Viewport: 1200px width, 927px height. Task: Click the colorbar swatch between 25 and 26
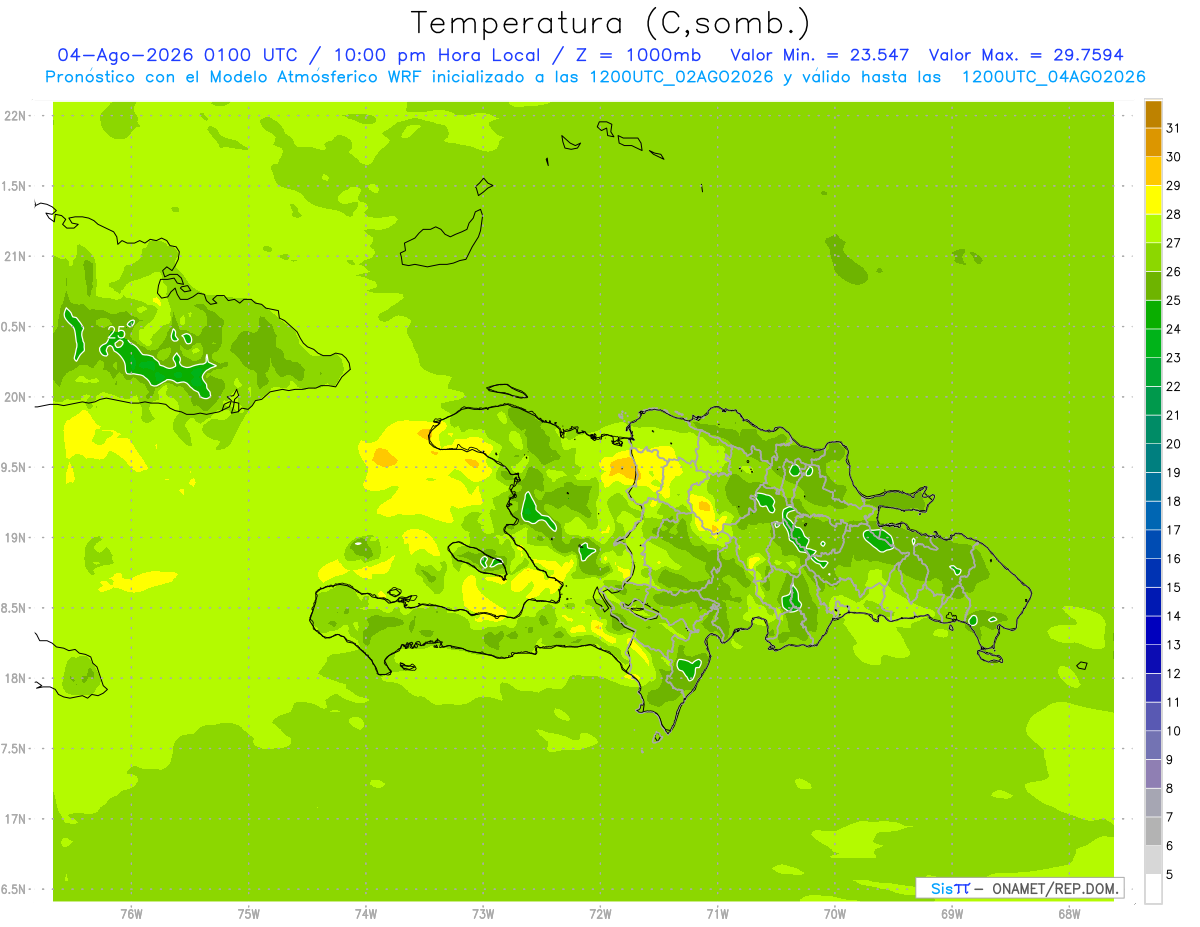tap(1153, 286)
